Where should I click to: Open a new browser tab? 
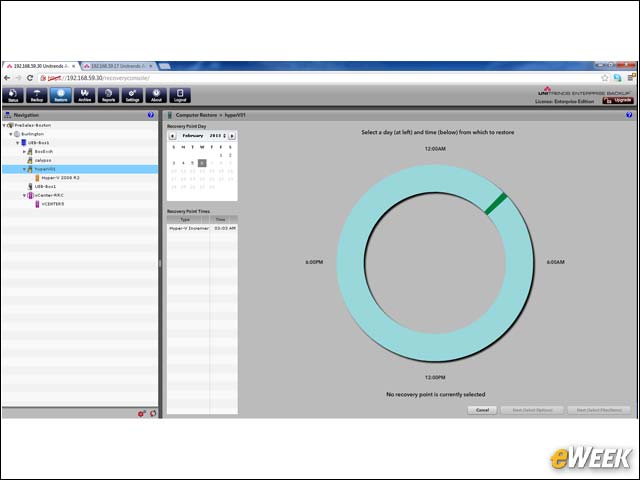point(164,66)
